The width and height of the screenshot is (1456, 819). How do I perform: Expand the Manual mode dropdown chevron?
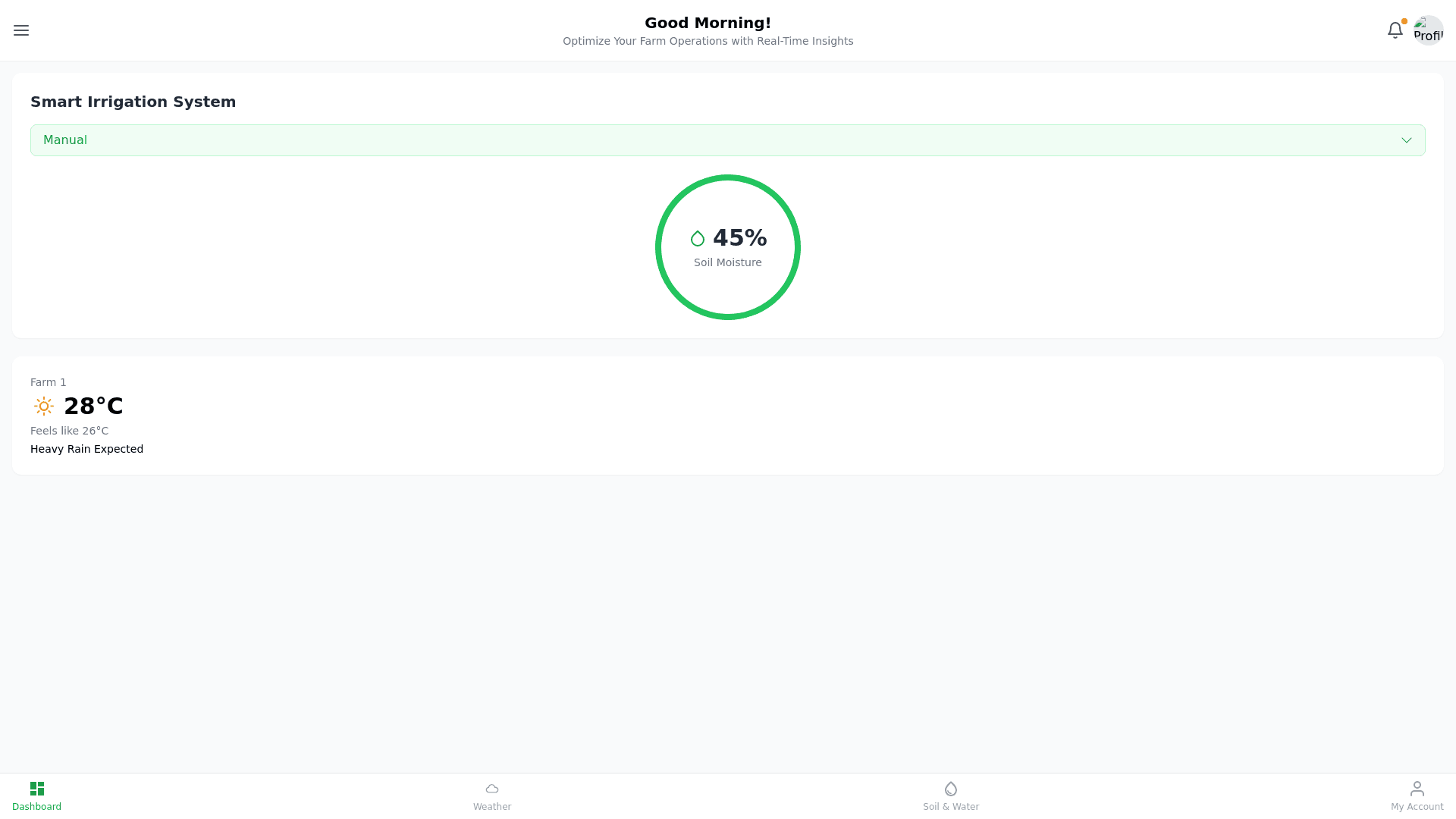click(1406, 140)
